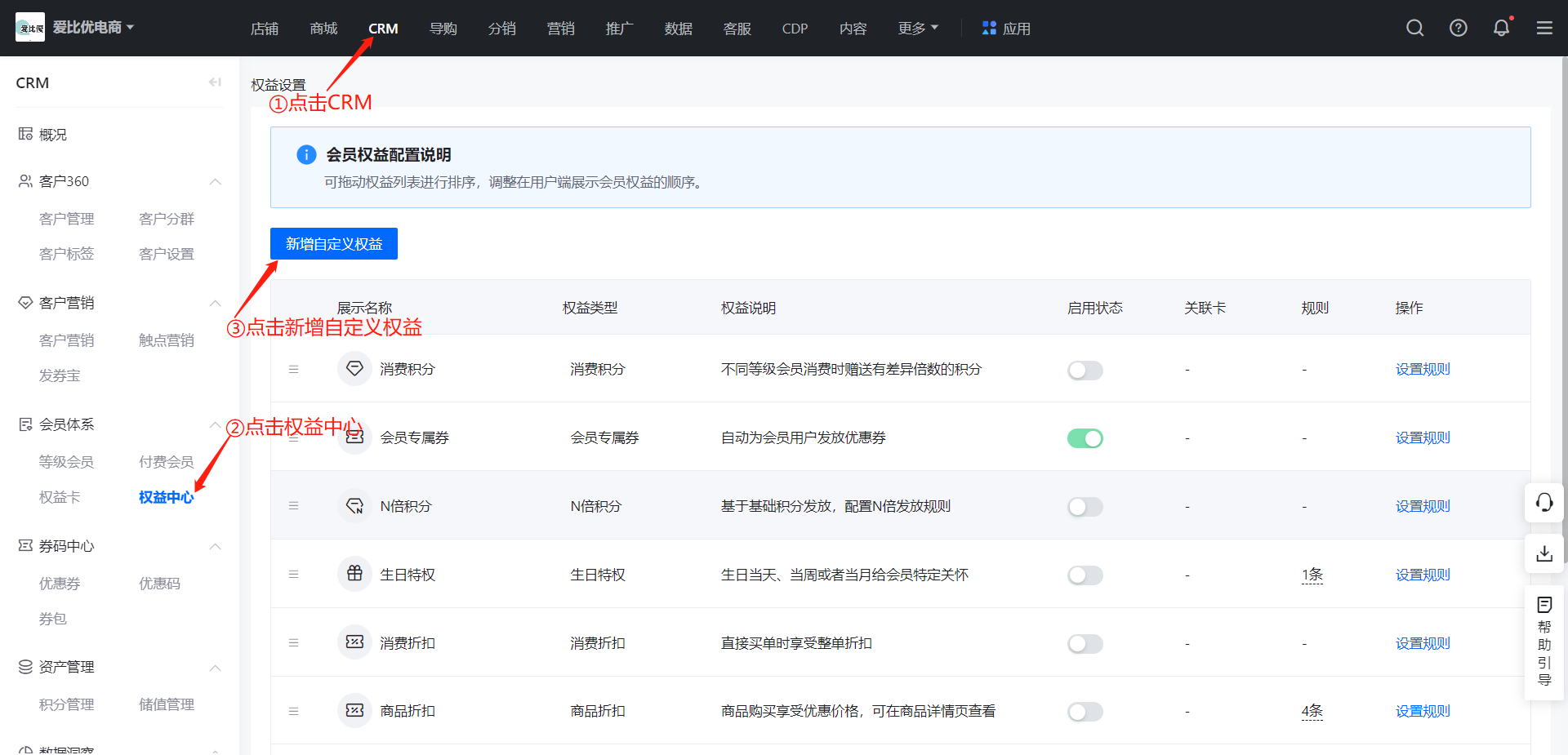Click the 概况 overview icon

pyautogui.click(x=25, y=134)
